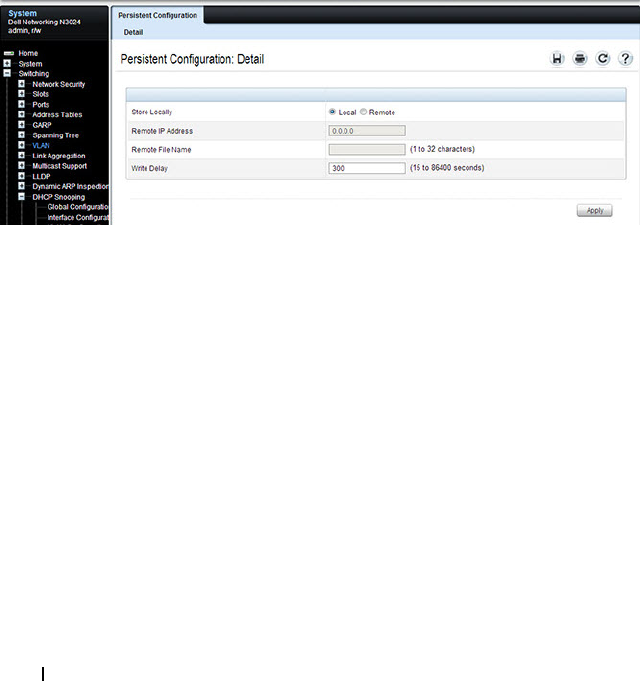Click the Remote IP Address field

pos(367,131)
